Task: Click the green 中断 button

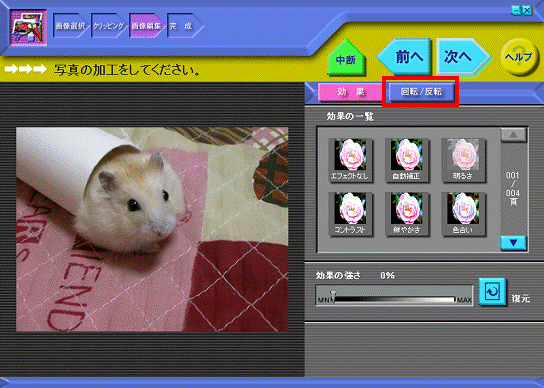Action: 346,59
